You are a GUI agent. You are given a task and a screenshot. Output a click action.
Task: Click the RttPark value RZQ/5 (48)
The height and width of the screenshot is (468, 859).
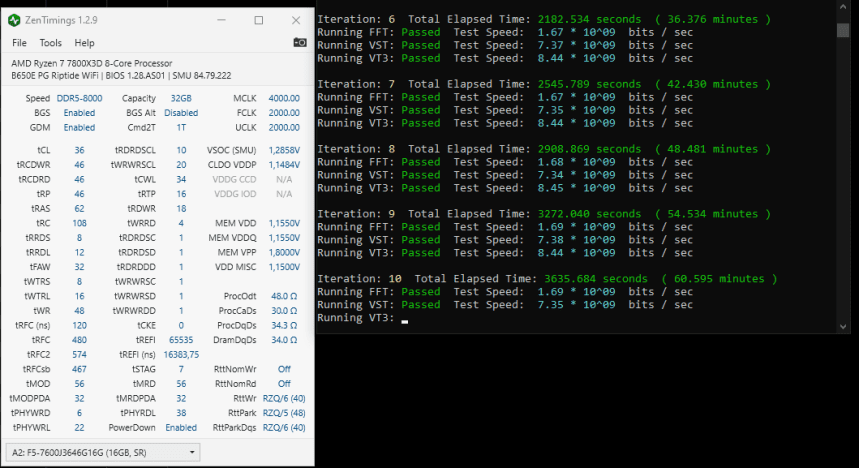click(284, 413)
